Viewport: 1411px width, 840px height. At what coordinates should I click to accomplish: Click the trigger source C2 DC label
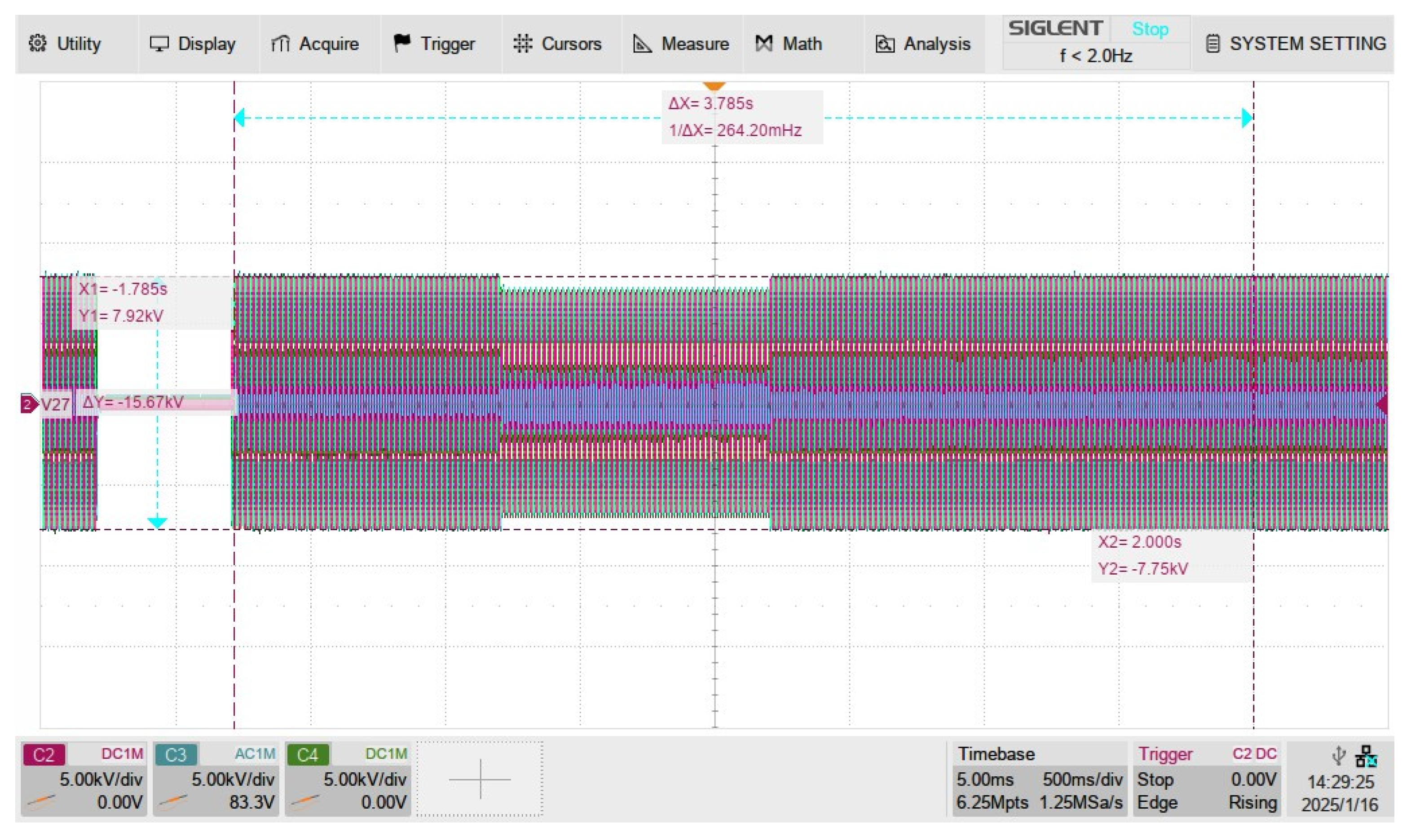coord(1254,754)
